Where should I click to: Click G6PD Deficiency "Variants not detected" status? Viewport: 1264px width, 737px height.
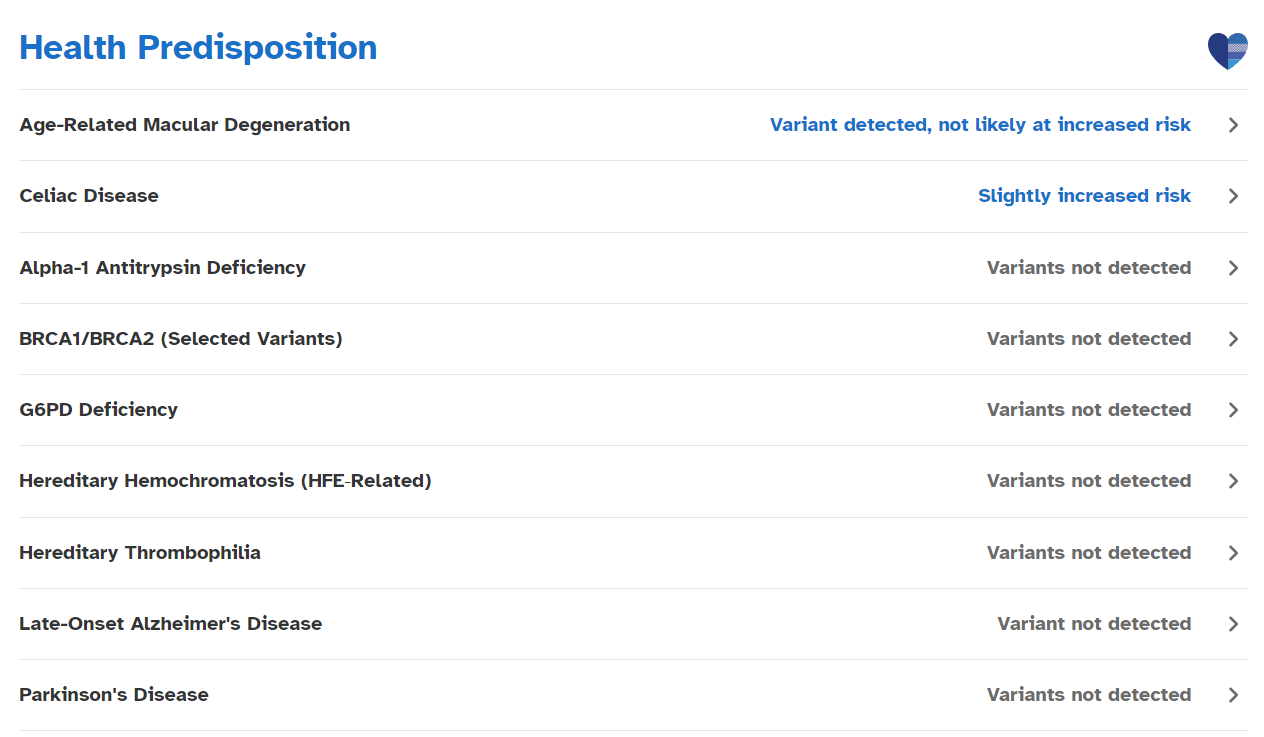pyautogui.click(x=1089, y=410)
